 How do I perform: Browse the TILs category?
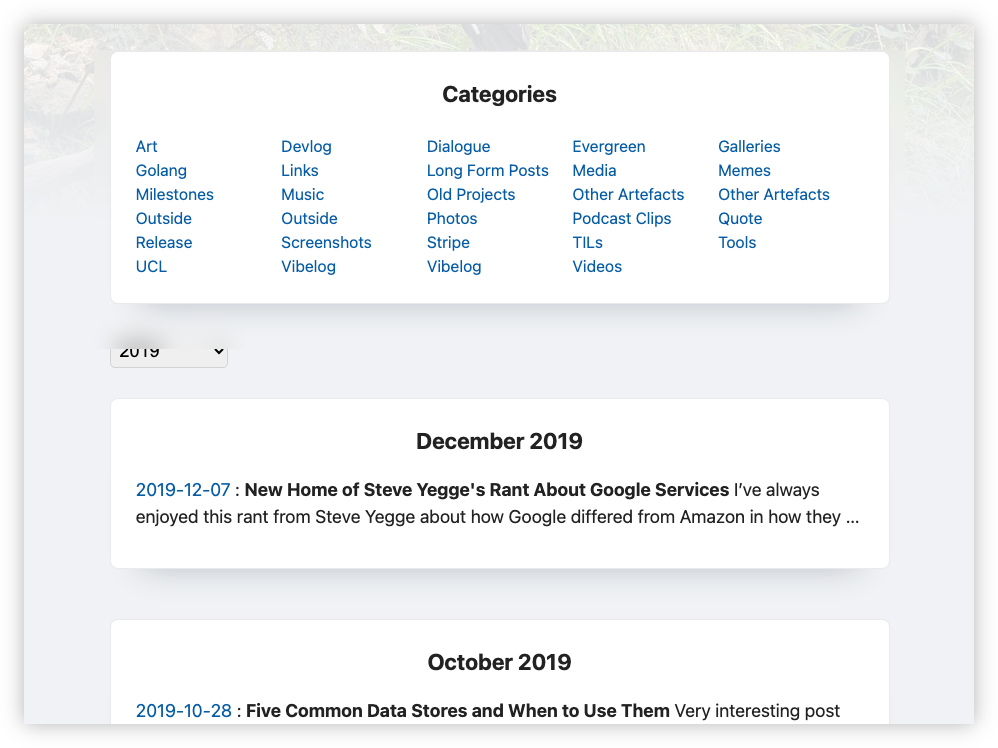587,243
